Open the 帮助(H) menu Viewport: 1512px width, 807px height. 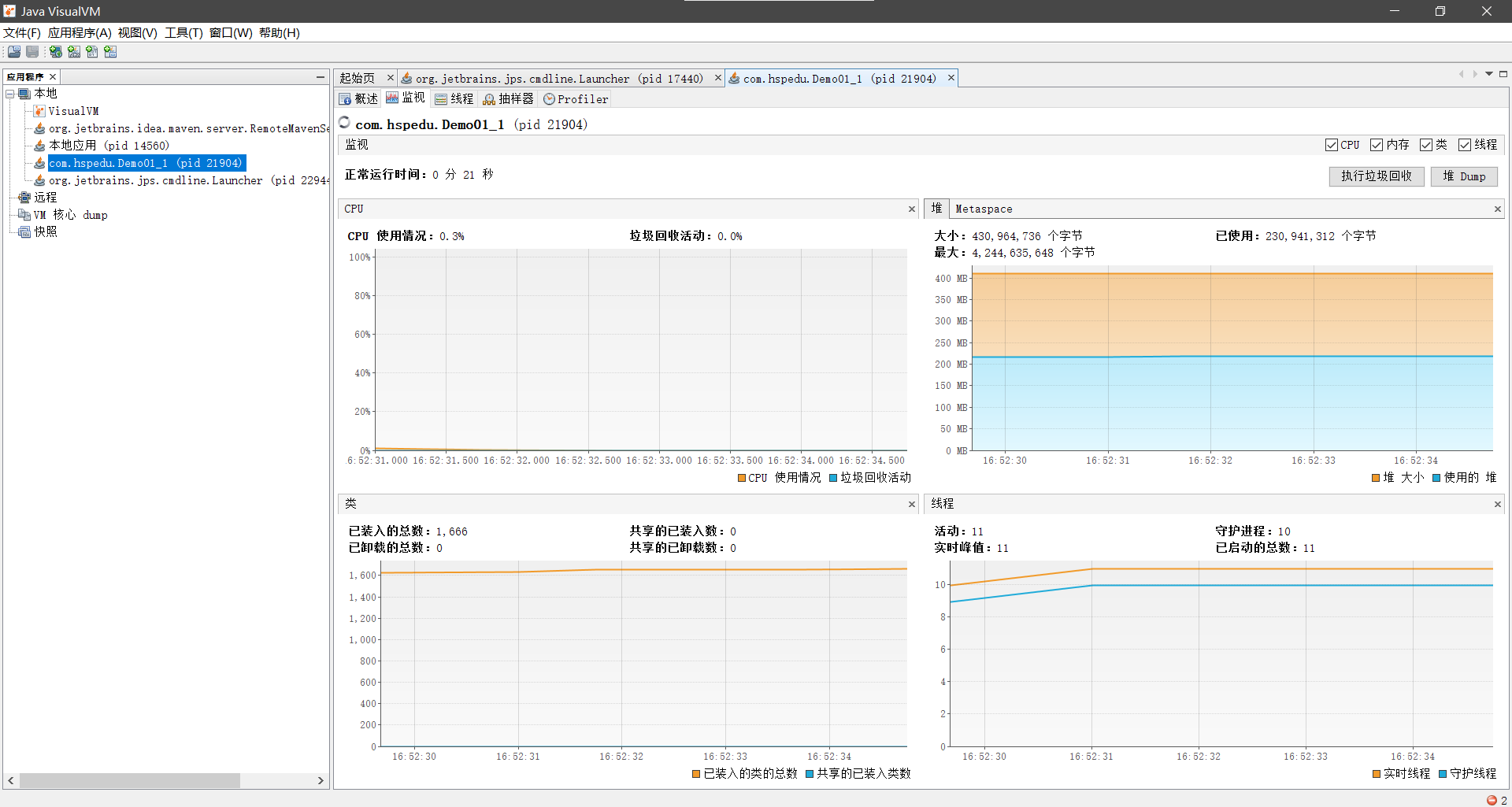pos(280,33)
